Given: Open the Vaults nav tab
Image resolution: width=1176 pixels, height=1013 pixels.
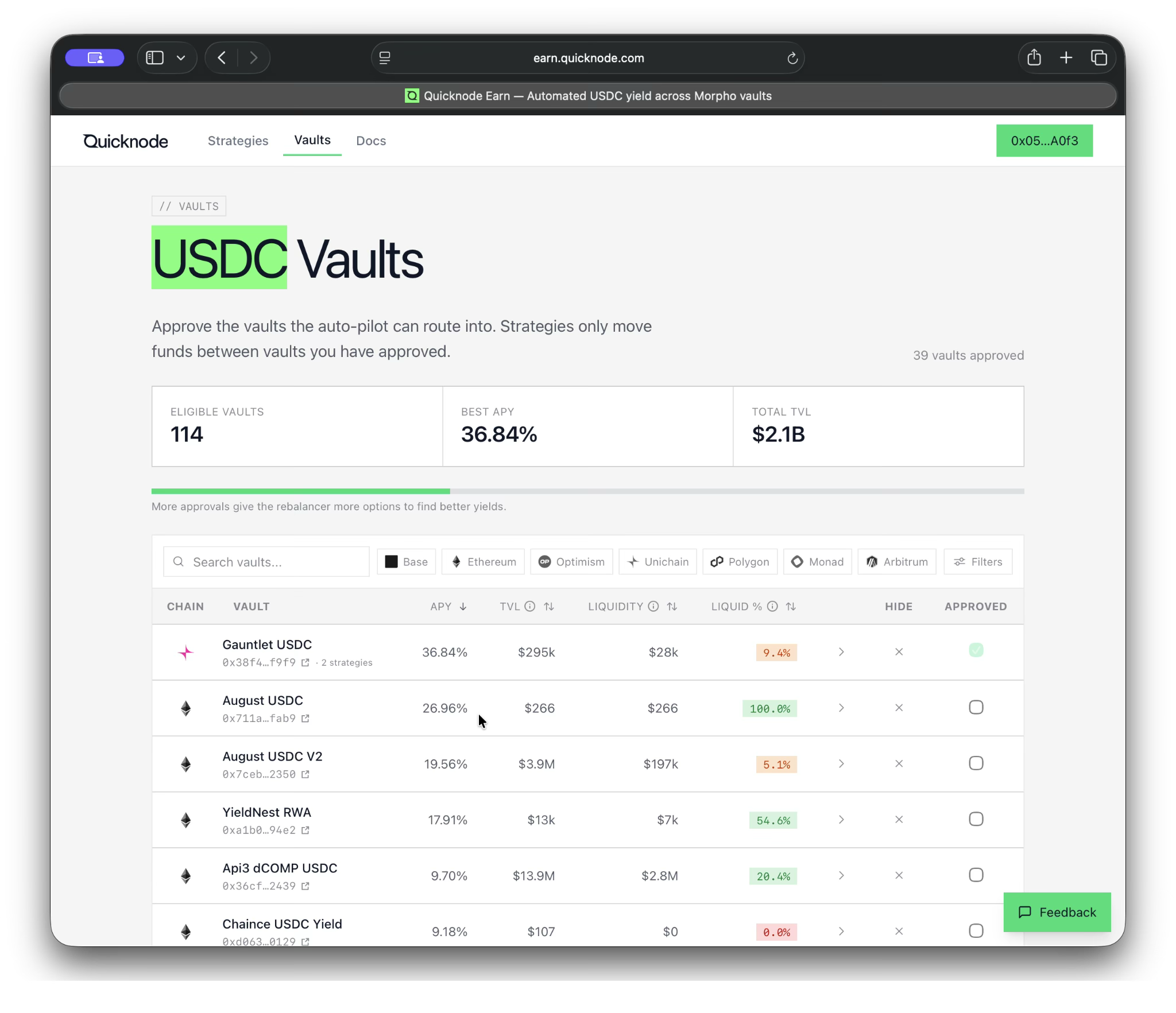Looking at the screenshot, I should click(x=312, y=140).
